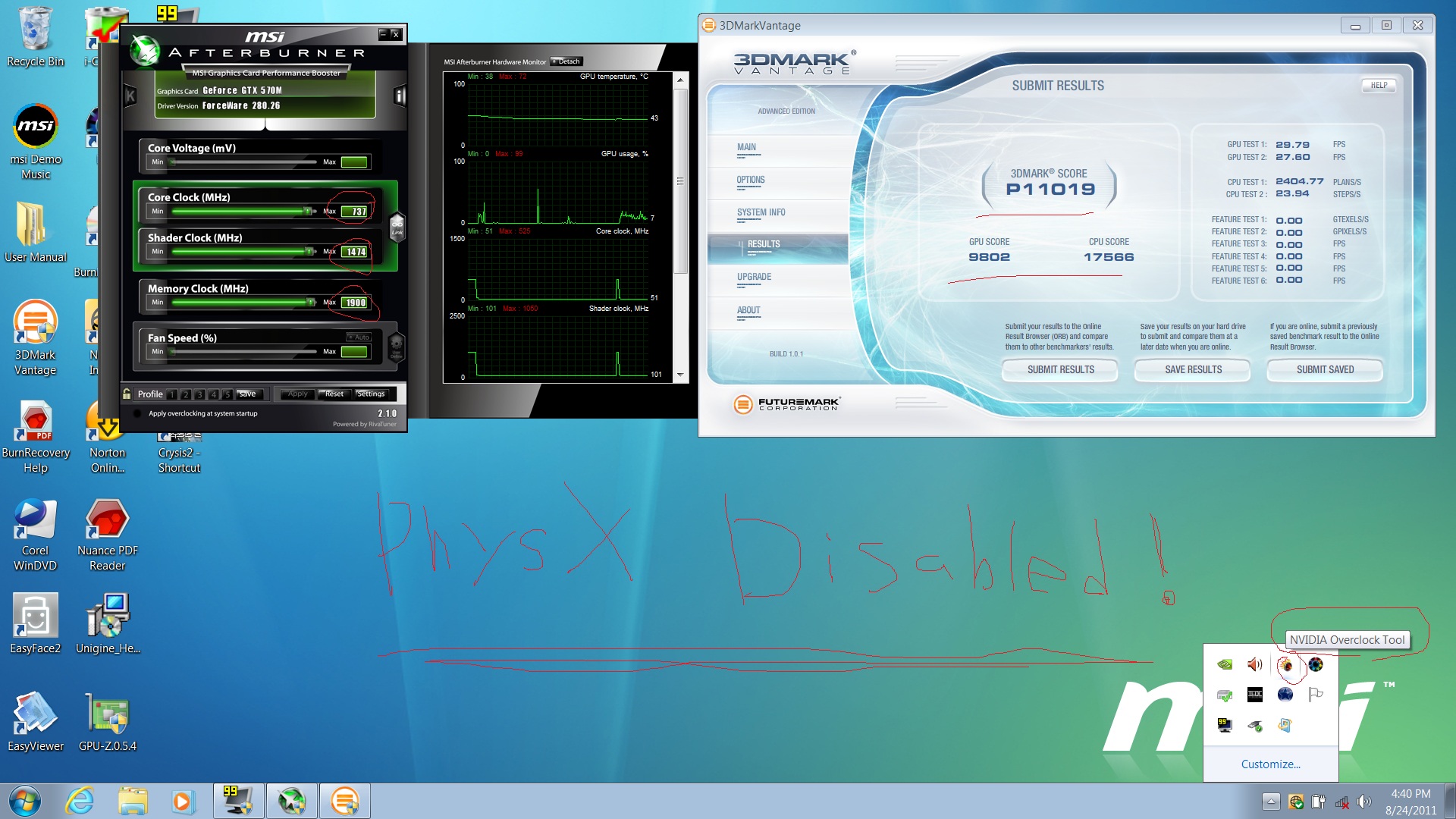Click the Afterburner taskbar button
This screenshot has height=819, width=1456.
pos(292,801)
